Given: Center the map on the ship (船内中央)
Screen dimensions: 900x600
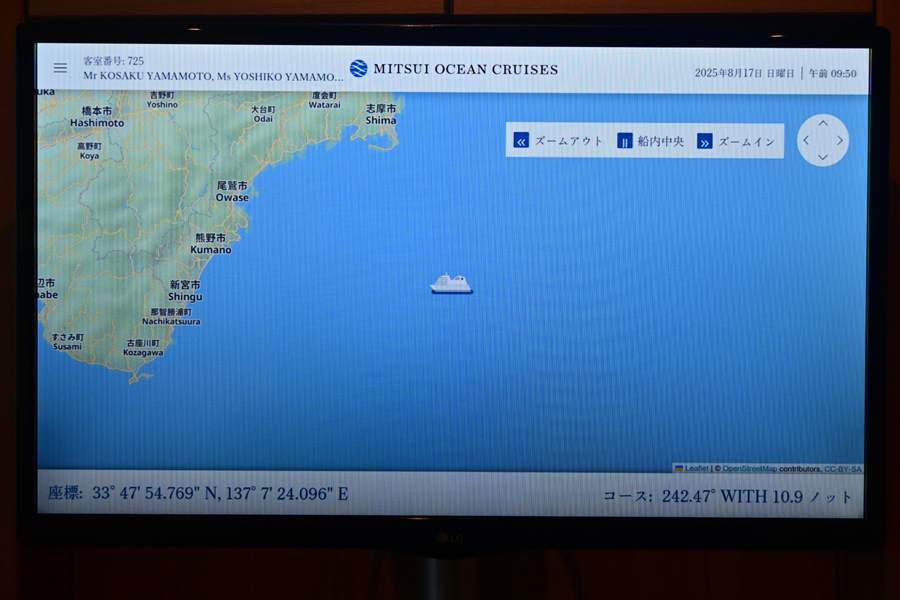Looking at the screenshot, I should tap(651, 141).
